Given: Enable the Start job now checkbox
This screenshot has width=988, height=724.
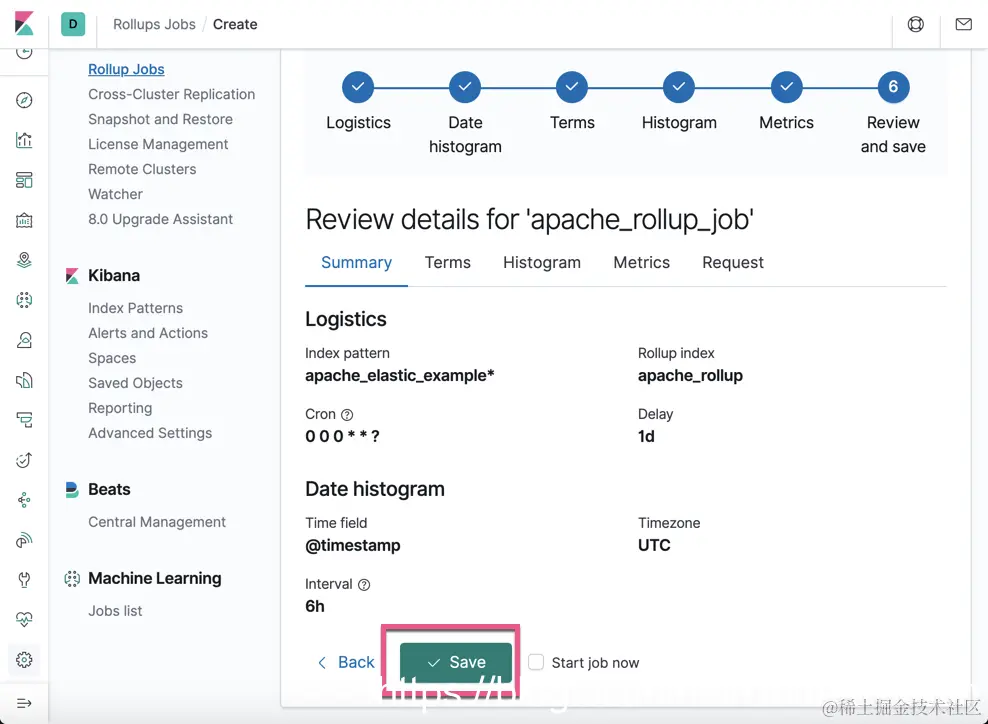Looking at the screenshot, I should pos(536,662).
